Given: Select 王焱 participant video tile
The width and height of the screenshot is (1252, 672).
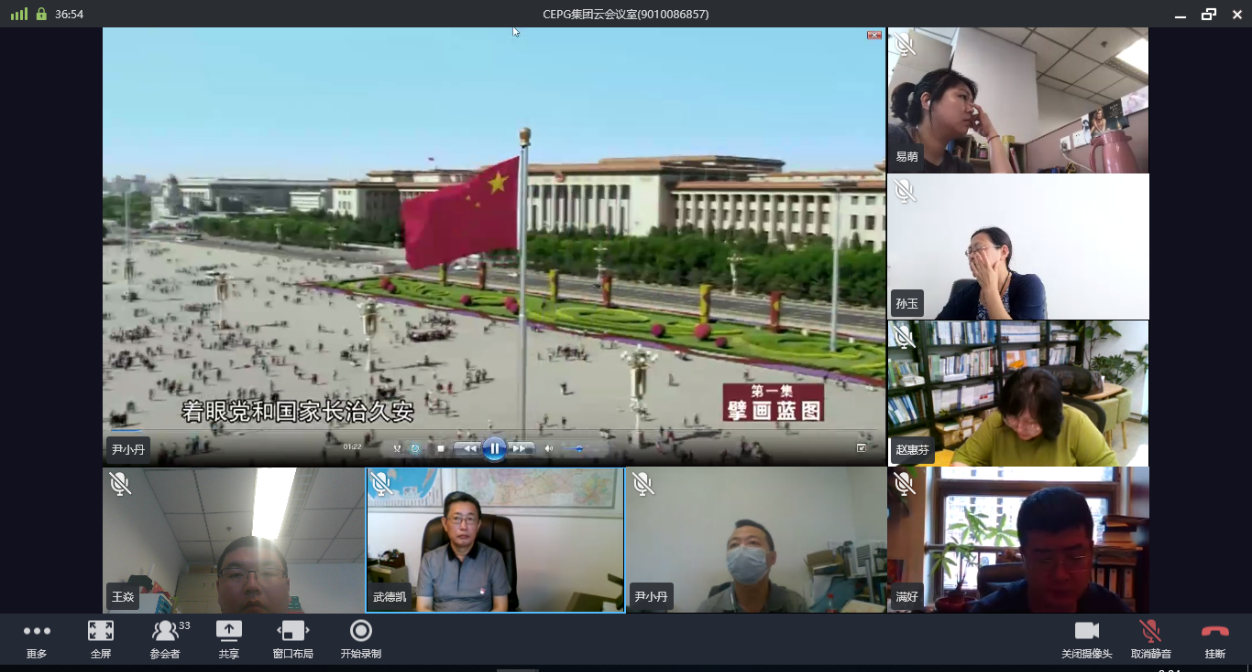Looking at the screenshot, I should pos(233,540).
